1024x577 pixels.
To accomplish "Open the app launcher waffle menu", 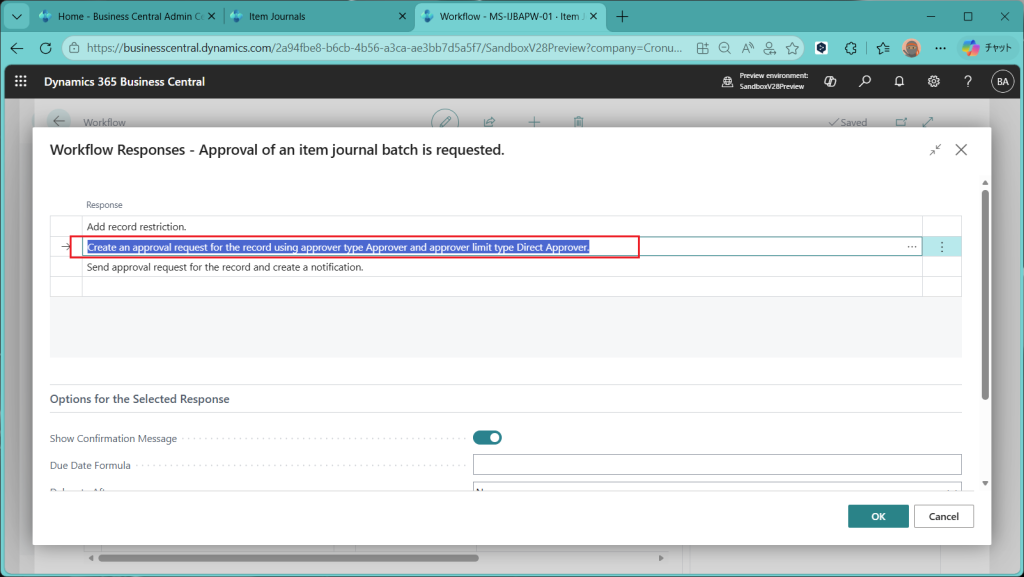I will 21,82.
